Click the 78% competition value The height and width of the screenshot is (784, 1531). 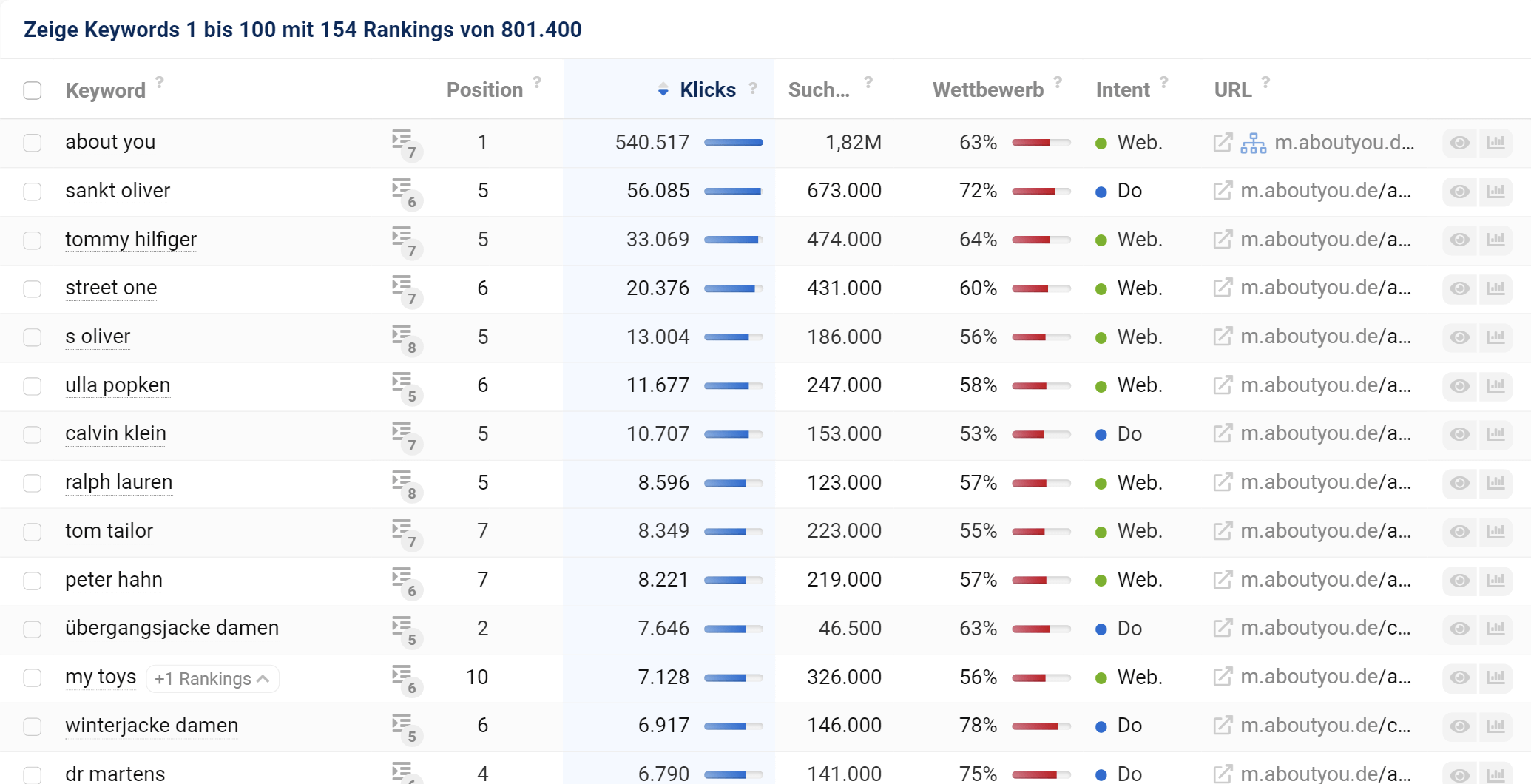point(978,725)
